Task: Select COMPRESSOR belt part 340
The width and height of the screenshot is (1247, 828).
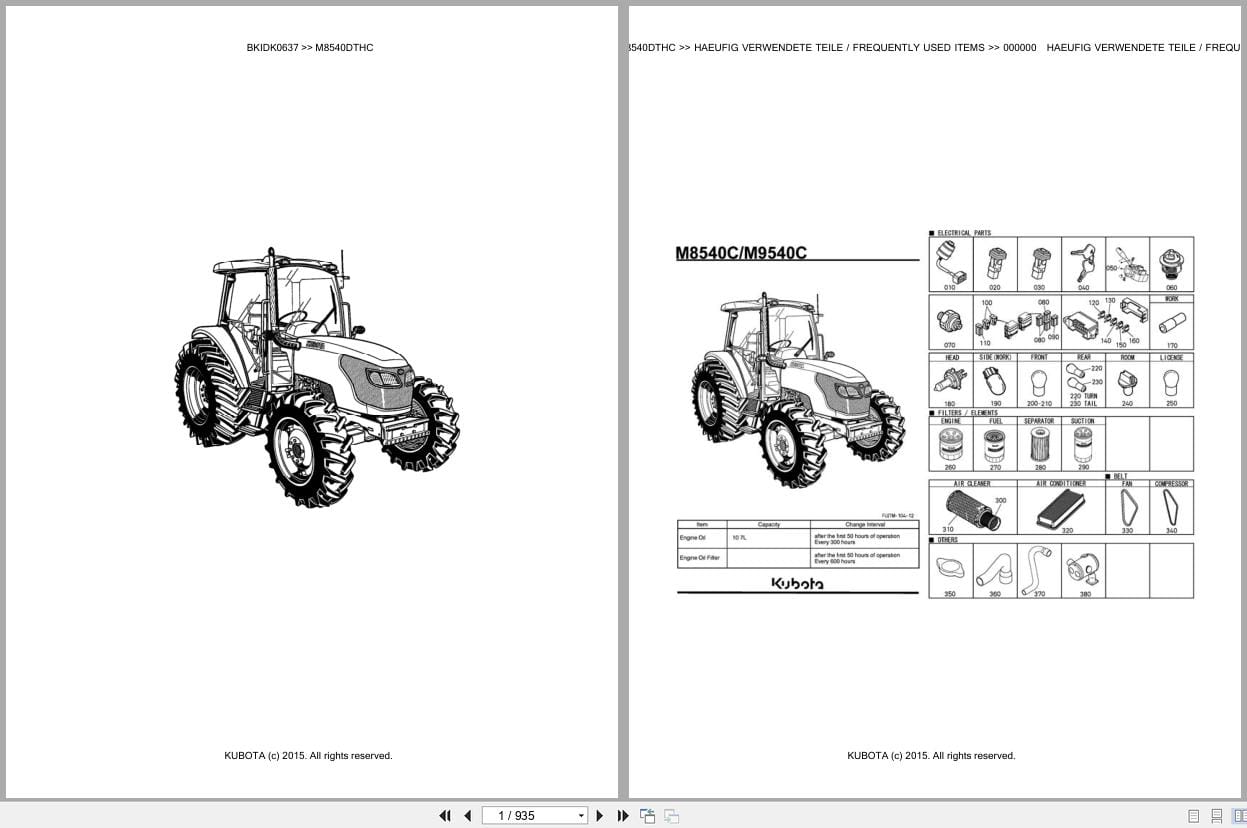Action: [1172, 508]
